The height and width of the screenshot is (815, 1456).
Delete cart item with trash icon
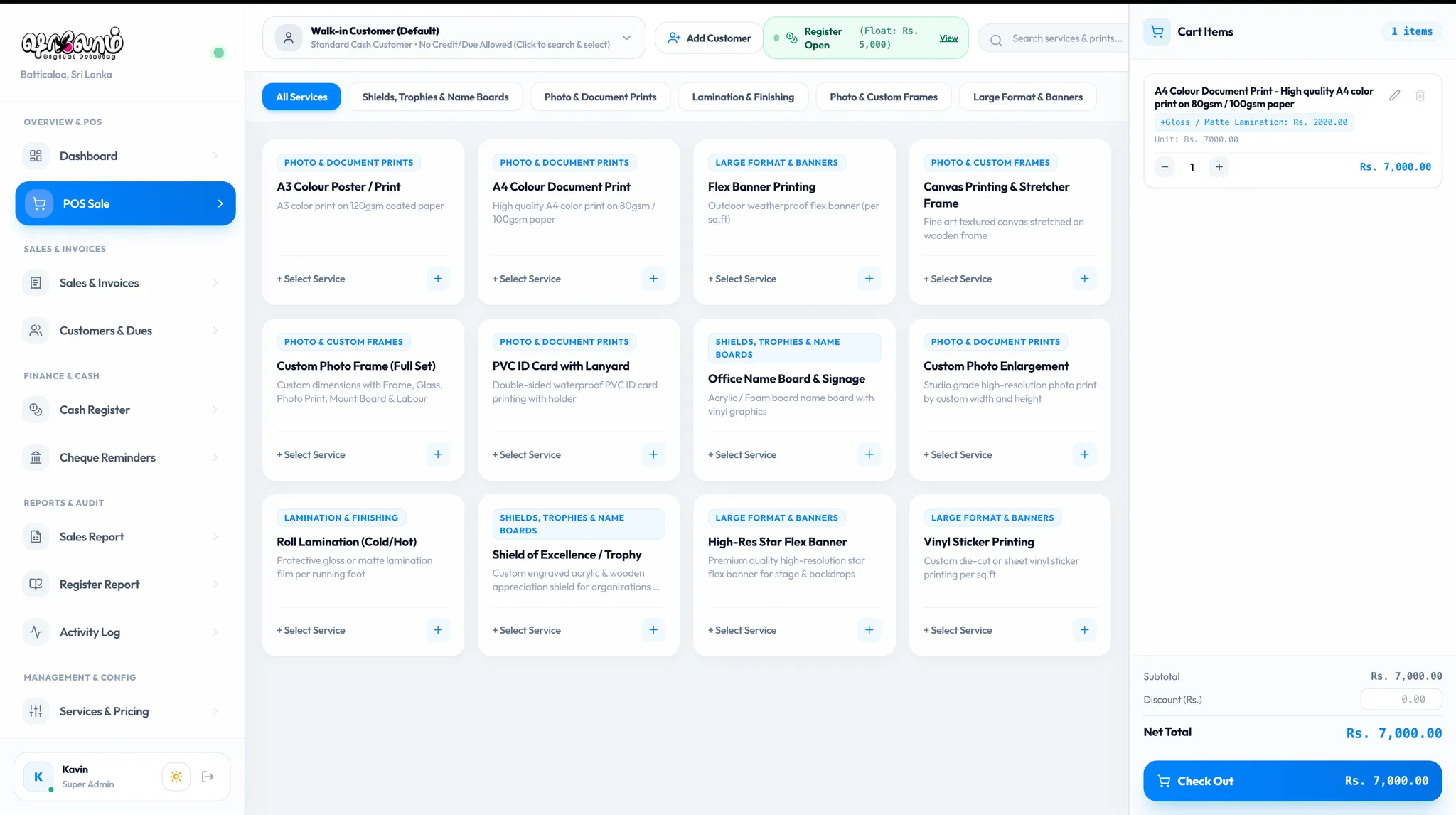1420,95
